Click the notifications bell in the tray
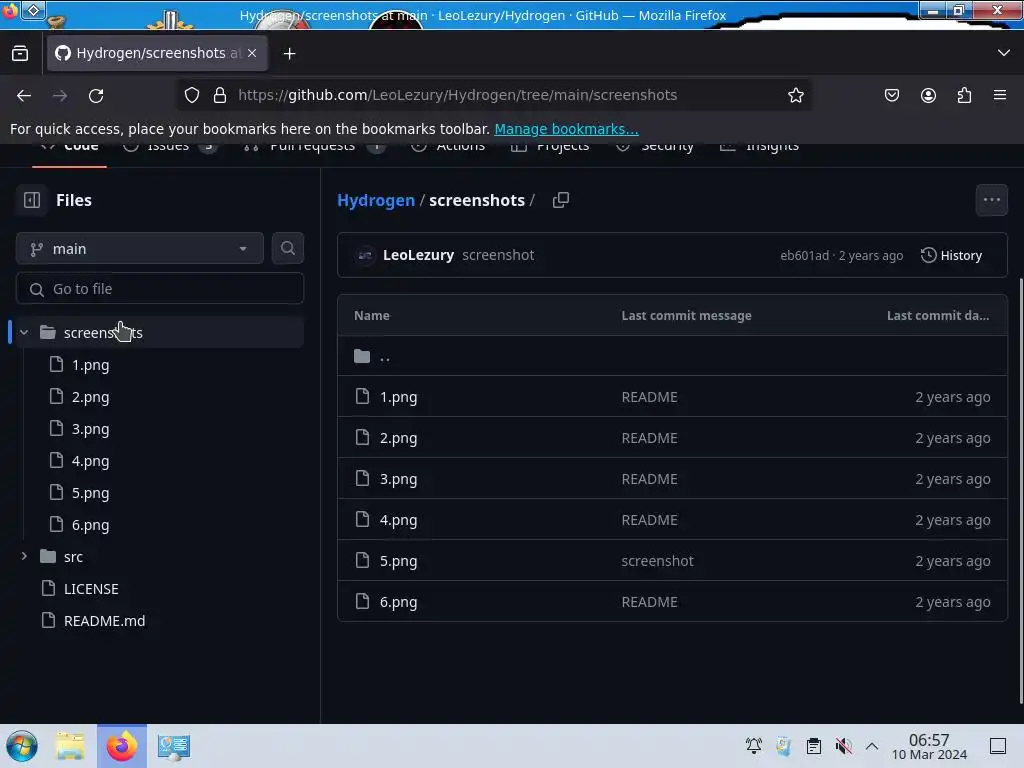The width and height of the screenshot is (1024, 768). [x=754, y=745]
